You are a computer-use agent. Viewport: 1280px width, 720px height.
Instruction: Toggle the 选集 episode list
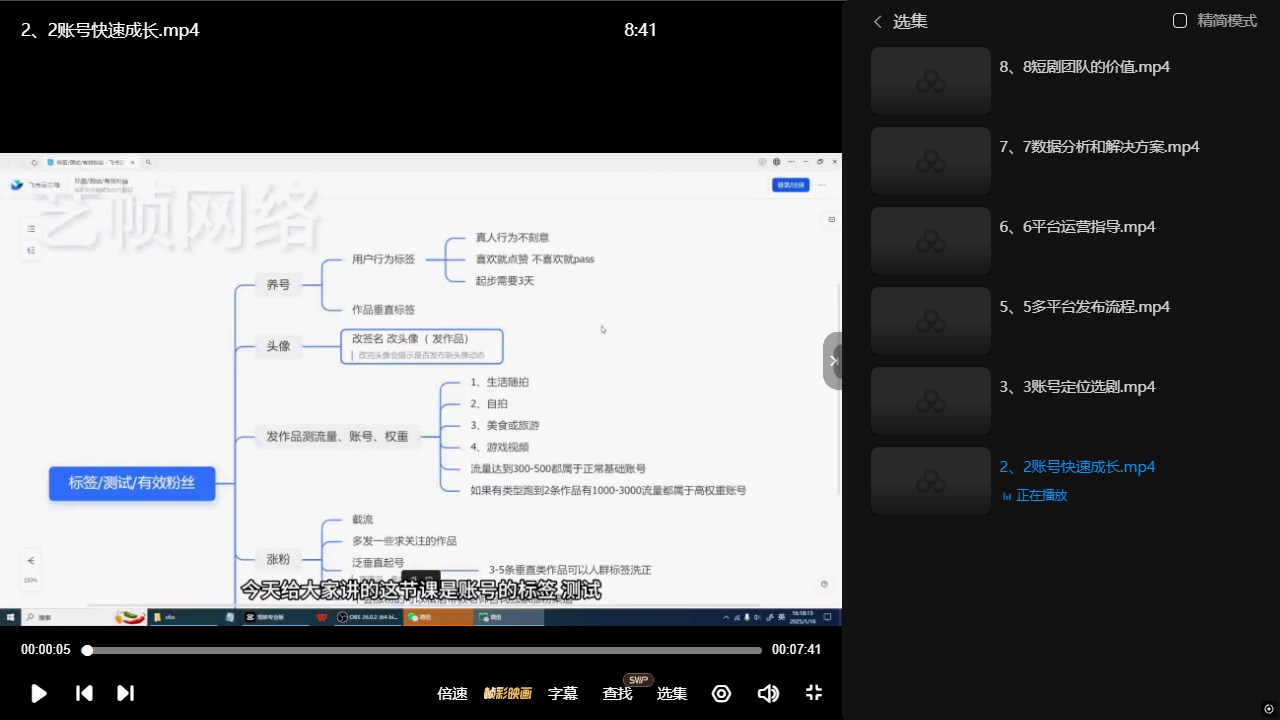[671, 693]
